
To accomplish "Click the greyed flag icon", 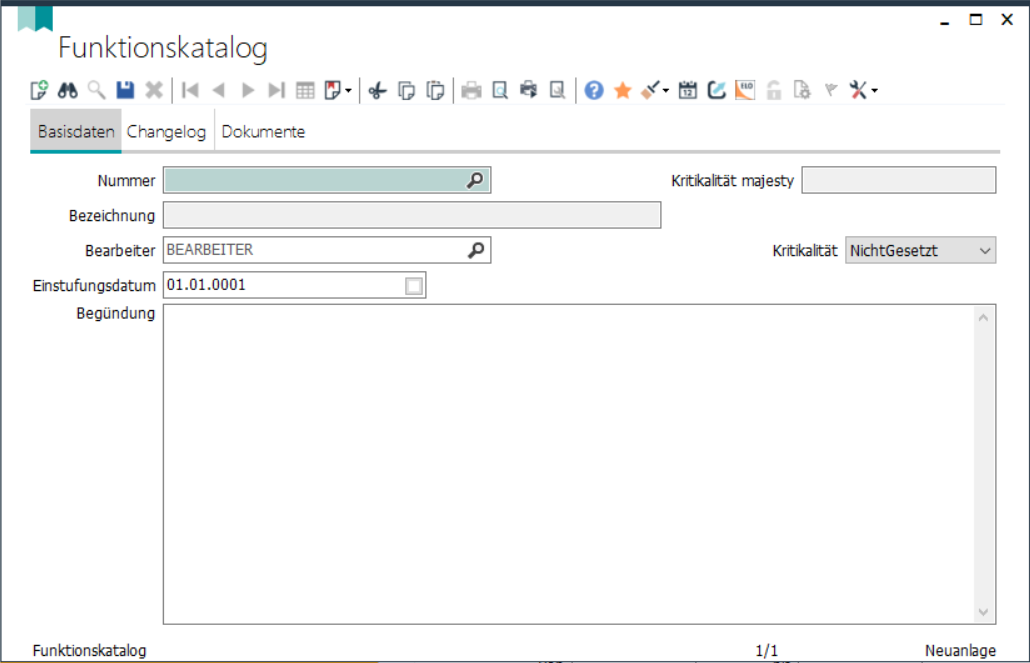I will 831,90.
